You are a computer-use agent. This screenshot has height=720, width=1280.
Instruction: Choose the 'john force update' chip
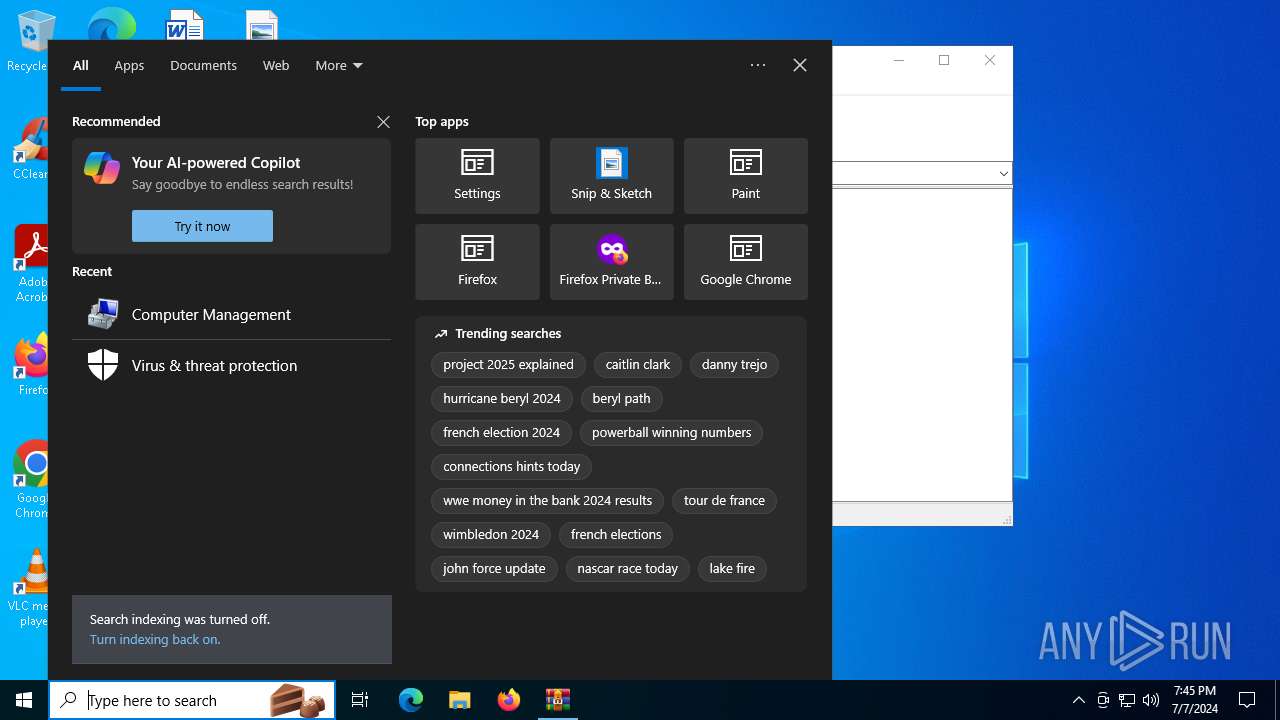click(494, 568)
